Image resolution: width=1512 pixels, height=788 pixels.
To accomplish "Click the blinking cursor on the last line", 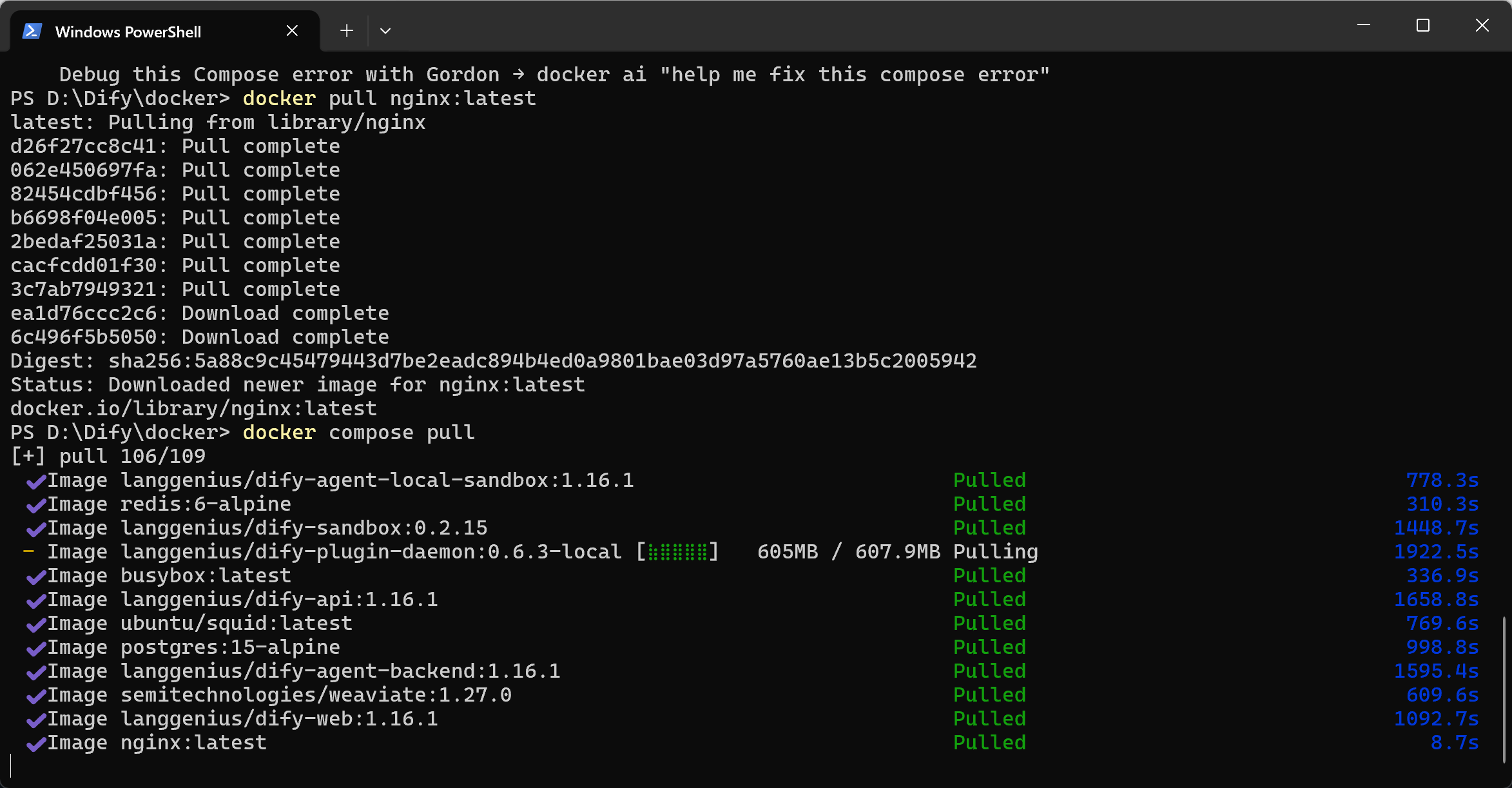I will point(11,767).
